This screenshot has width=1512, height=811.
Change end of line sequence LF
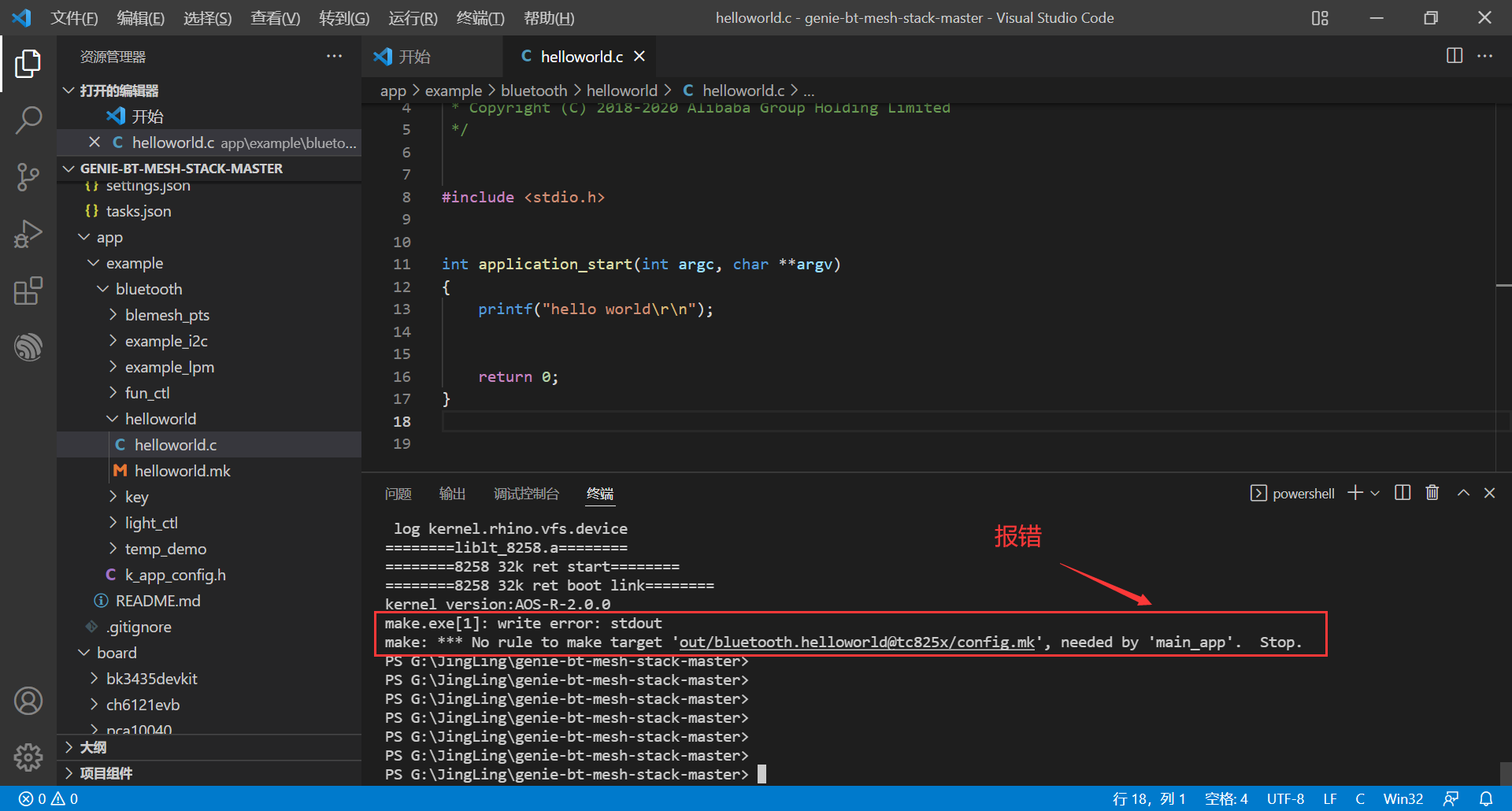pyautogui.click(x=1330, y=798)
